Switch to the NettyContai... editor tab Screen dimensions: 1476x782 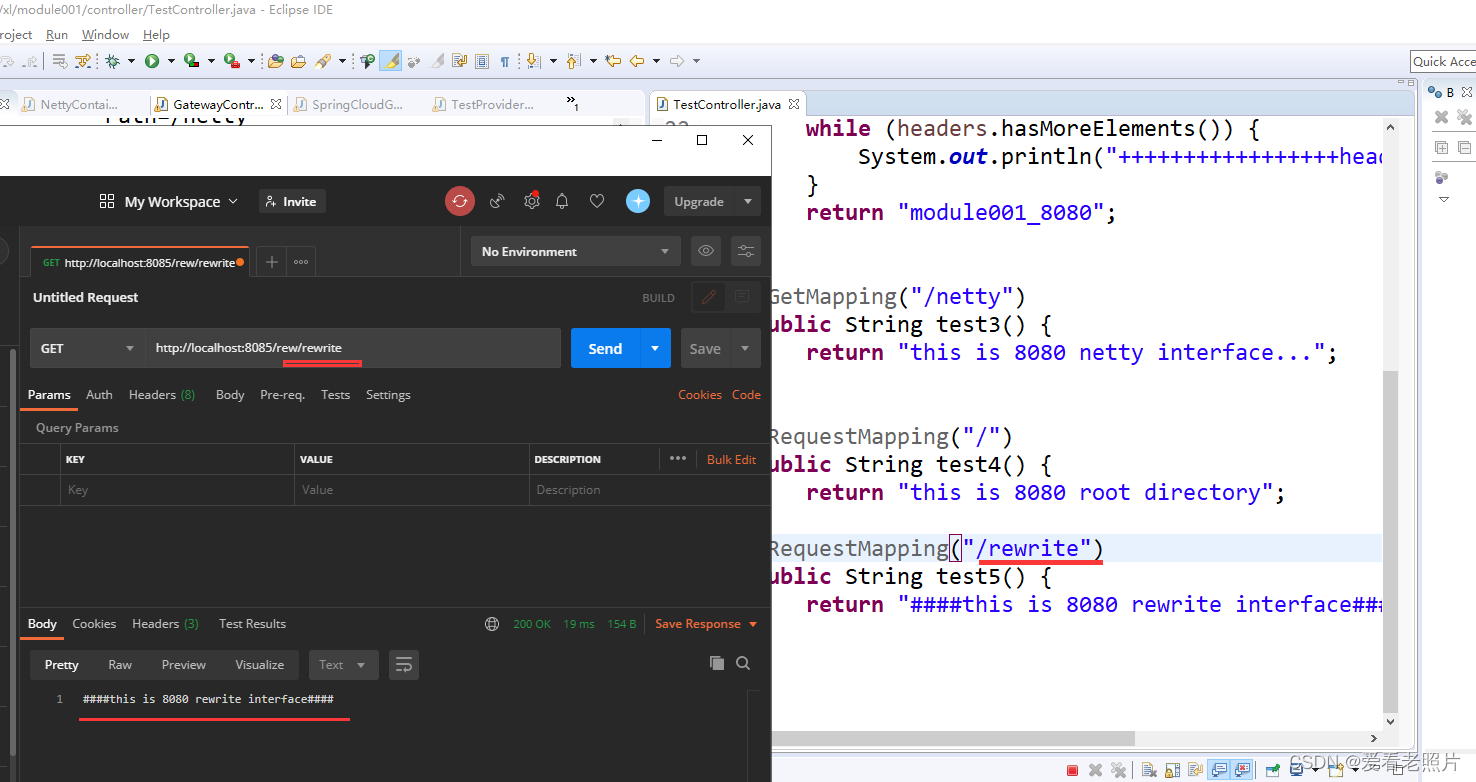click(x=78, y=104)
